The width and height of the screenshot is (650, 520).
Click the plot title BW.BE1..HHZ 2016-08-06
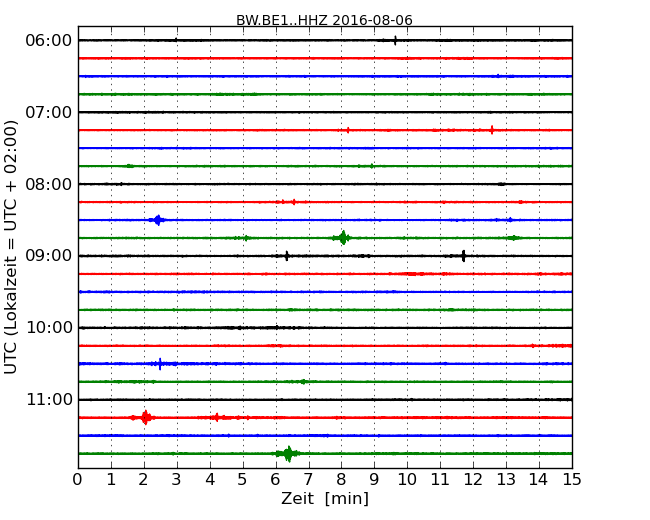click(x=324, y=20)
